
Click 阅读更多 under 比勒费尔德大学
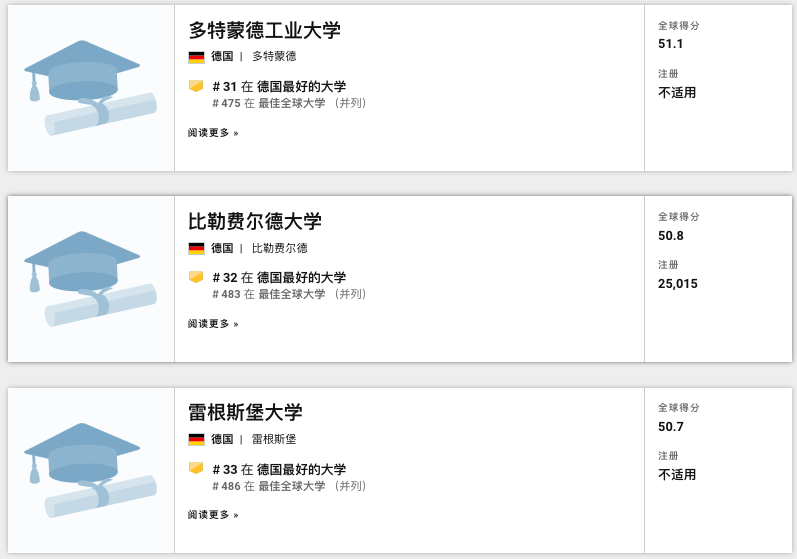(213, 324)
